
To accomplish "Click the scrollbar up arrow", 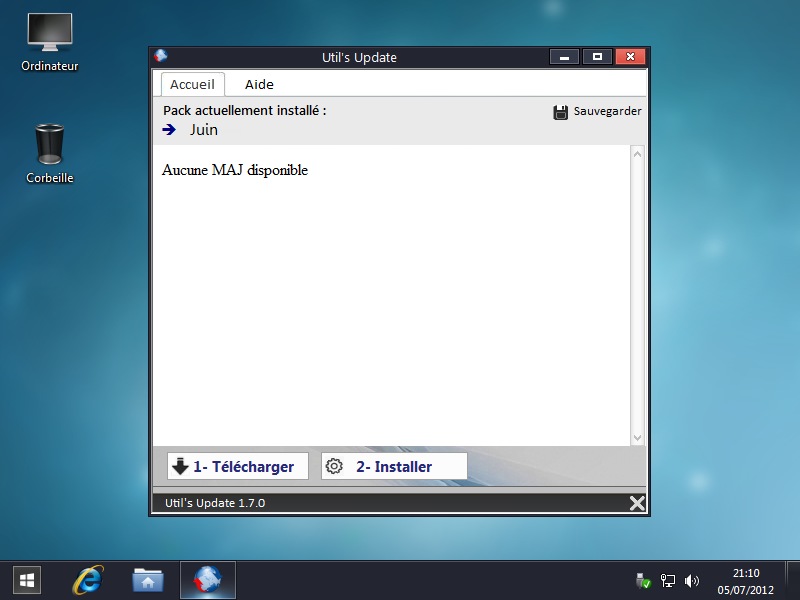I will point(637,154).
